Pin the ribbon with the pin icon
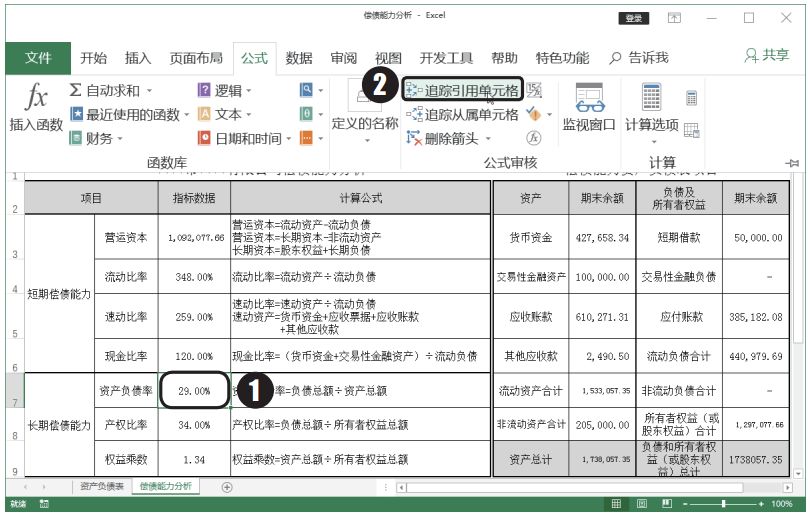The width and height of the screenshot is (810, 519). click(793, 163)
